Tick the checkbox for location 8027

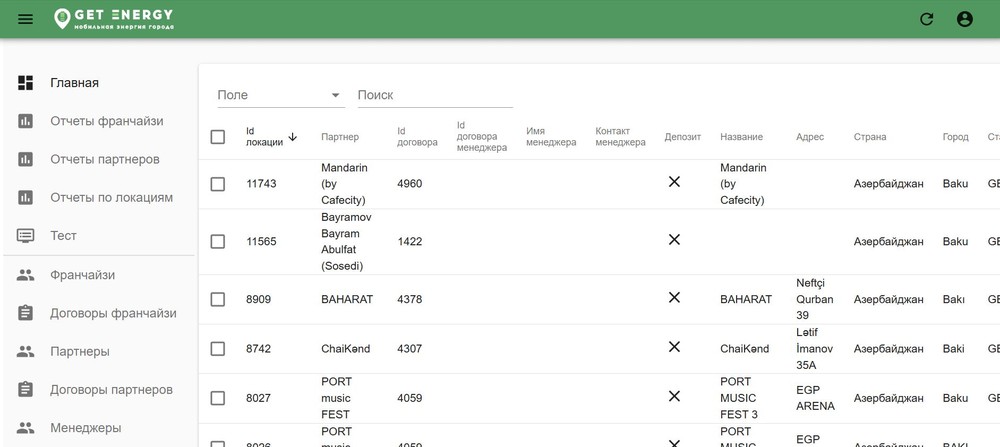pos(218,398)
